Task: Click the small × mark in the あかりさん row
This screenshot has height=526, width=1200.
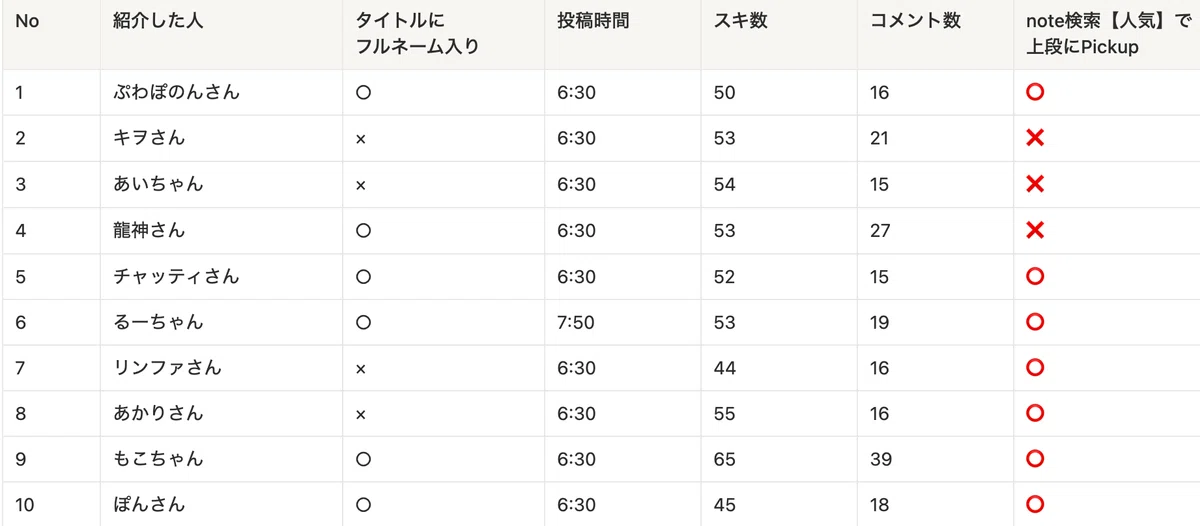Action: coord(361,415)
